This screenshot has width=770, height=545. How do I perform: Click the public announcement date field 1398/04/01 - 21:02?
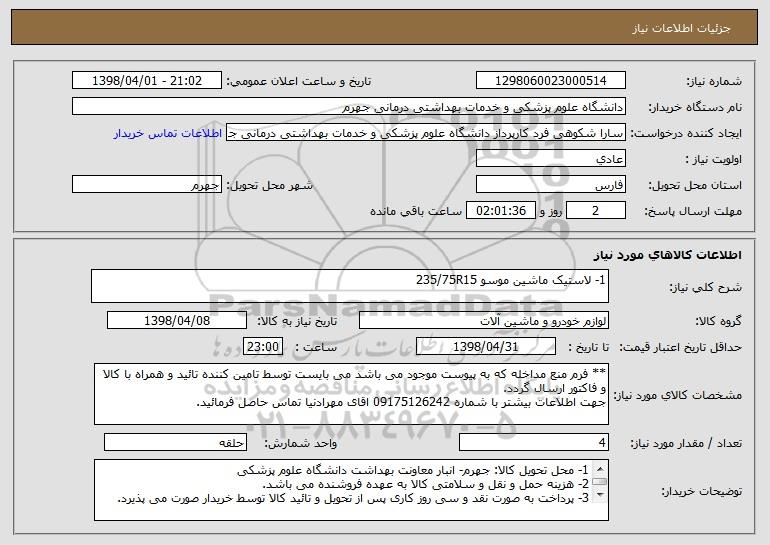click(x=147, y=81)
